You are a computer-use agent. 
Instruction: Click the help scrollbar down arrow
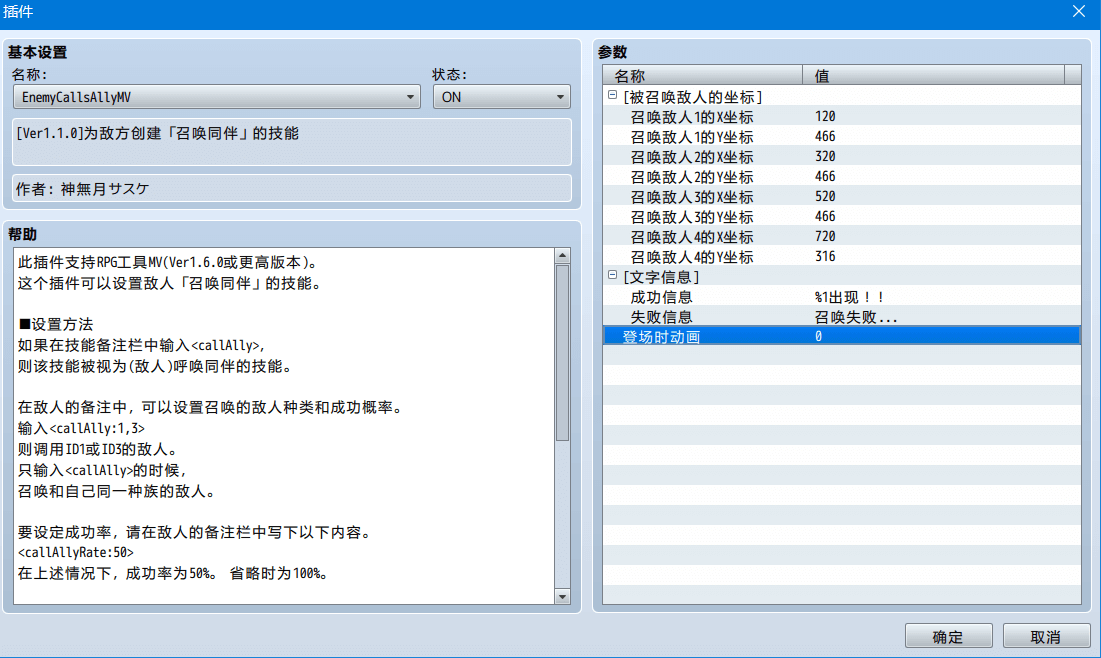[x=562, y=597]
